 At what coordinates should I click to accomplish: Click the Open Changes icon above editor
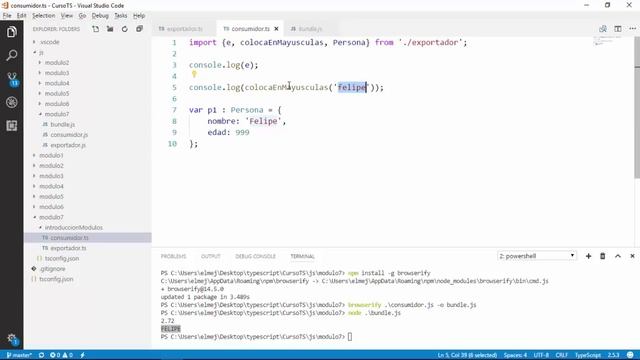tap(603, 29)
